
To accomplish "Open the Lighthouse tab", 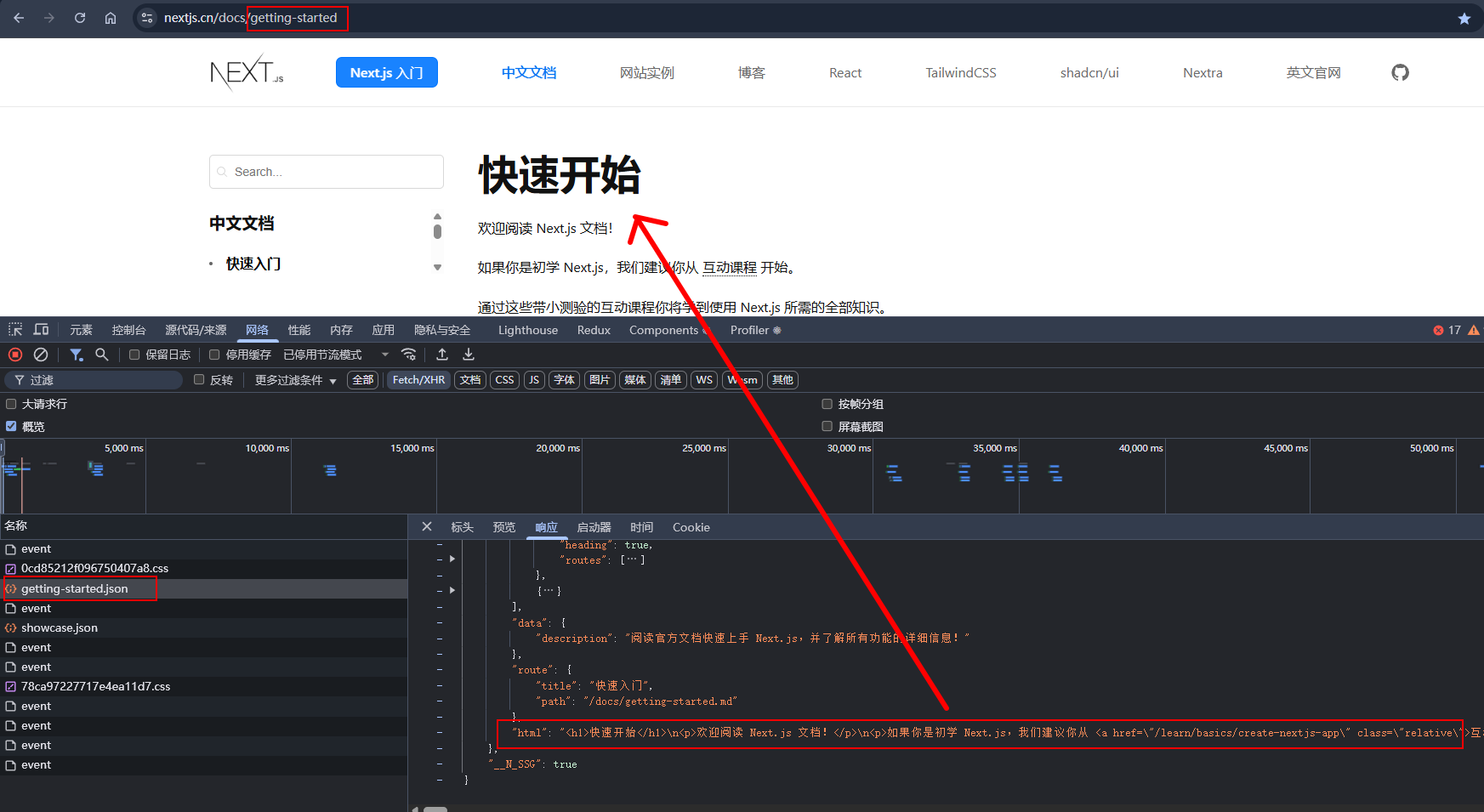I will [x=528, y=330].
